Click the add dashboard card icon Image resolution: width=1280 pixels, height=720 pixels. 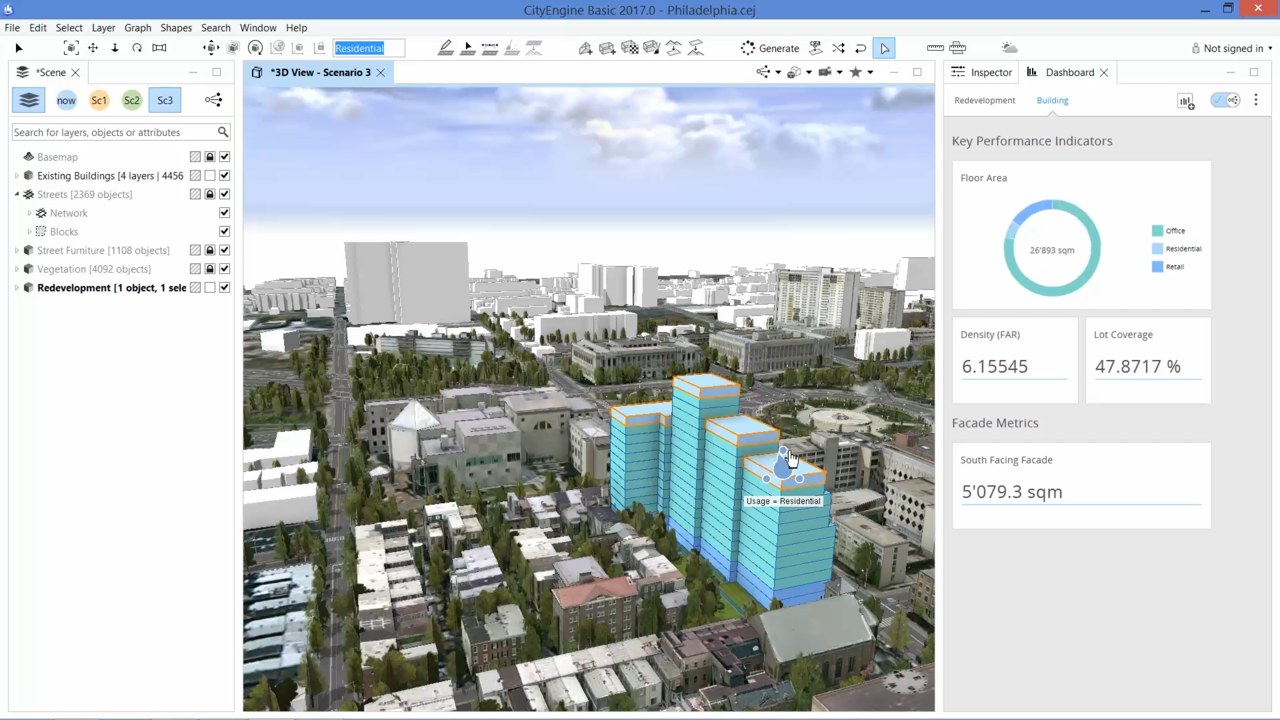point(1185,101)
